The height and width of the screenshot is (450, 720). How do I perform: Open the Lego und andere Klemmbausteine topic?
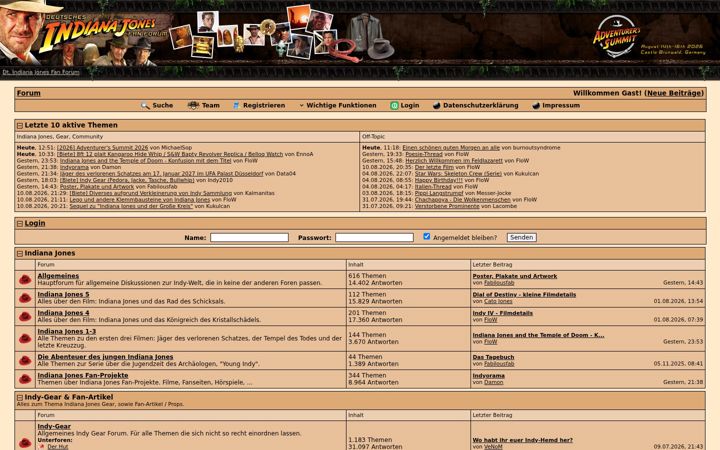point(140,200)
